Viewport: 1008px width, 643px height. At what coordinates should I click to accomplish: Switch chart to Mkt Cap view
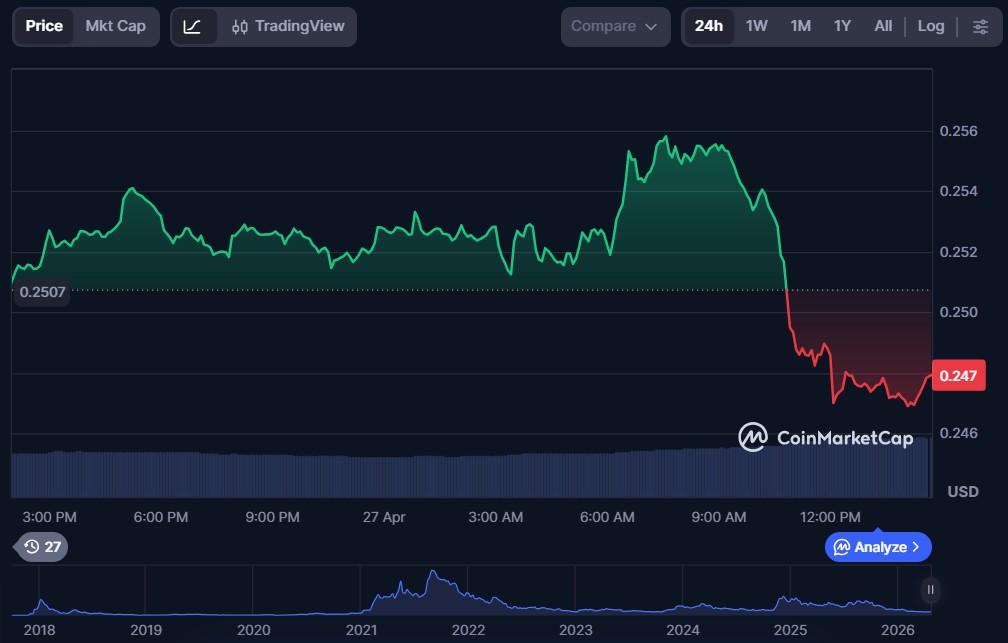pos(113,27)
